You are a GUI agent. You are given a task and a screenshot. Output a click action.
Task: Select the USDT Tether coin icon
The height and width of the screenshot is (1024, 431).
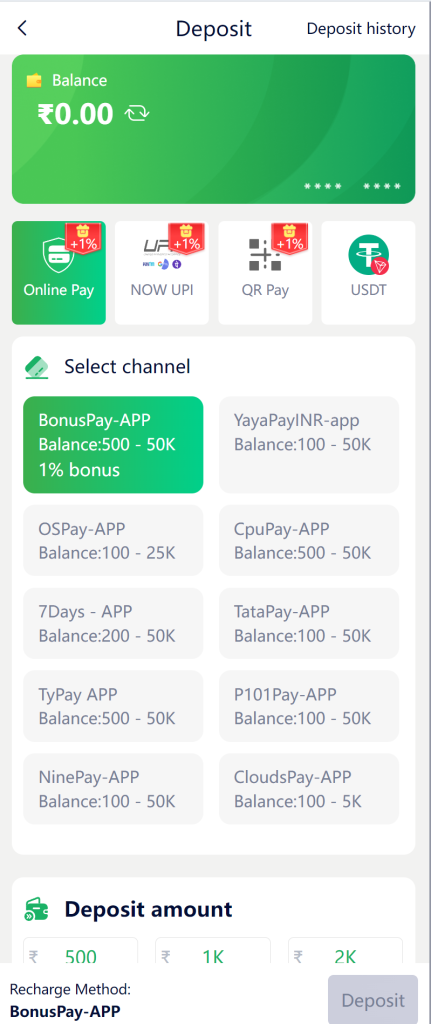pos(369,255)
